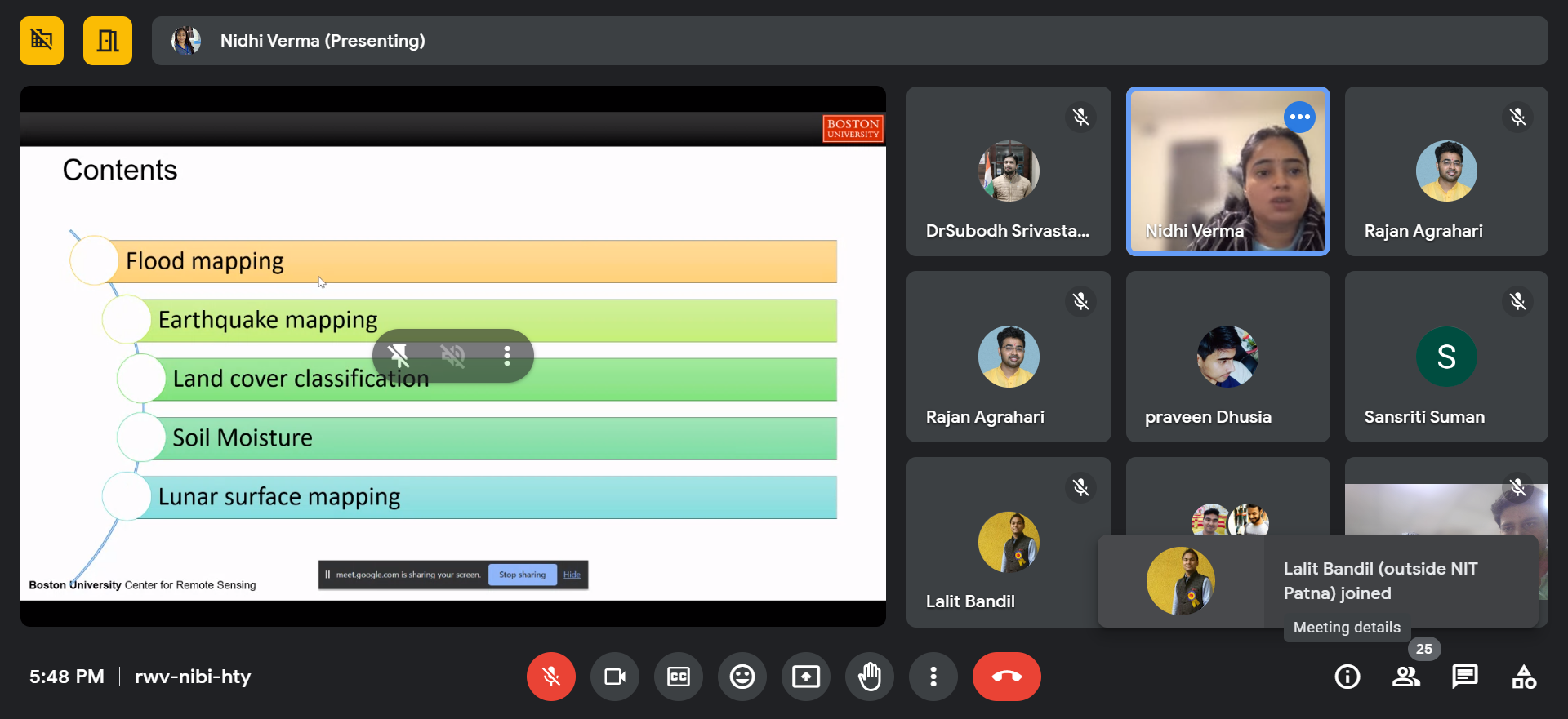Open options on Nidhi Verma's video tile

coord(1298,117)
